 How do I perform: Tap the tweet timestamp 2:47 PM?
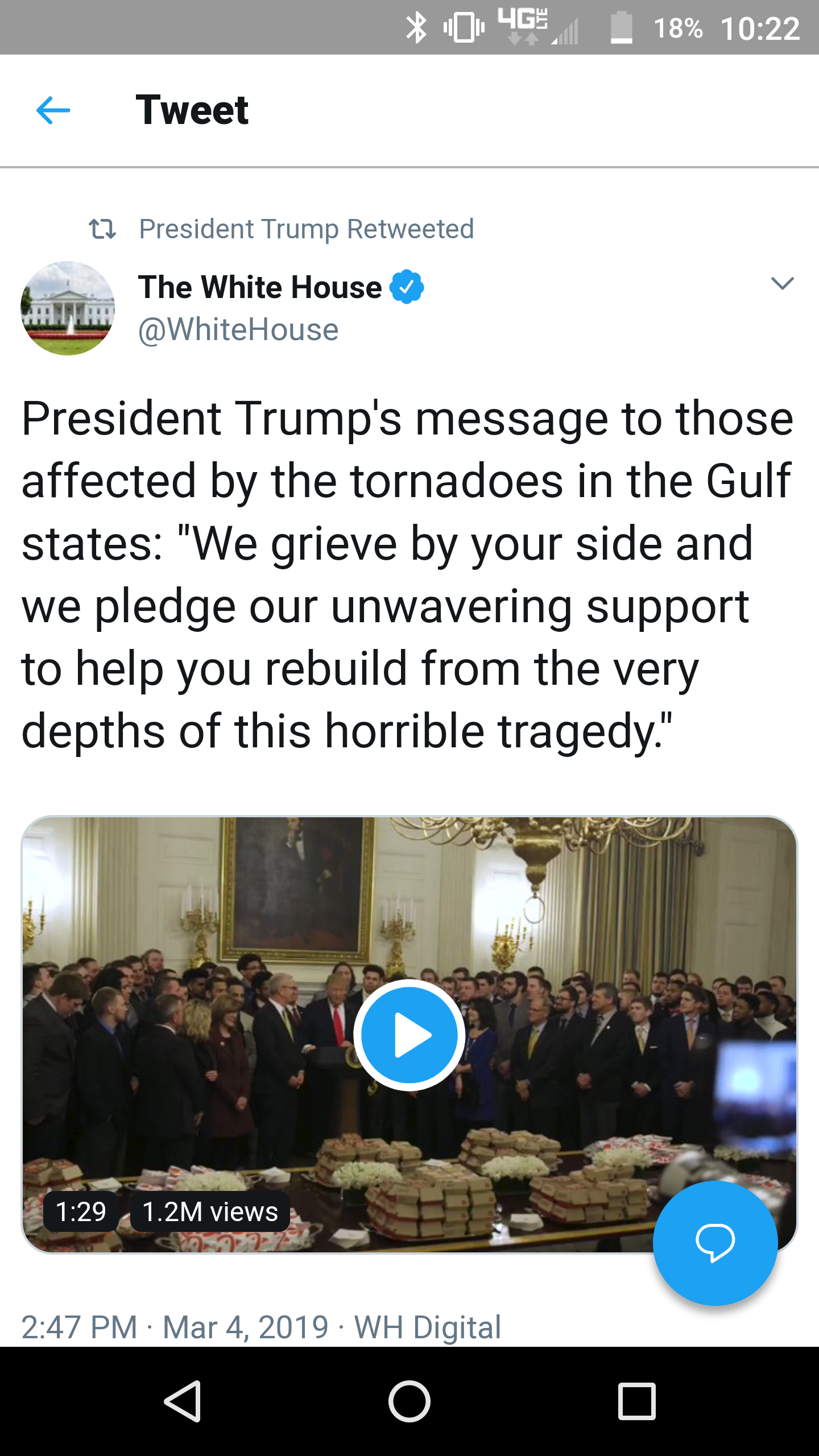coord(80,1327)
